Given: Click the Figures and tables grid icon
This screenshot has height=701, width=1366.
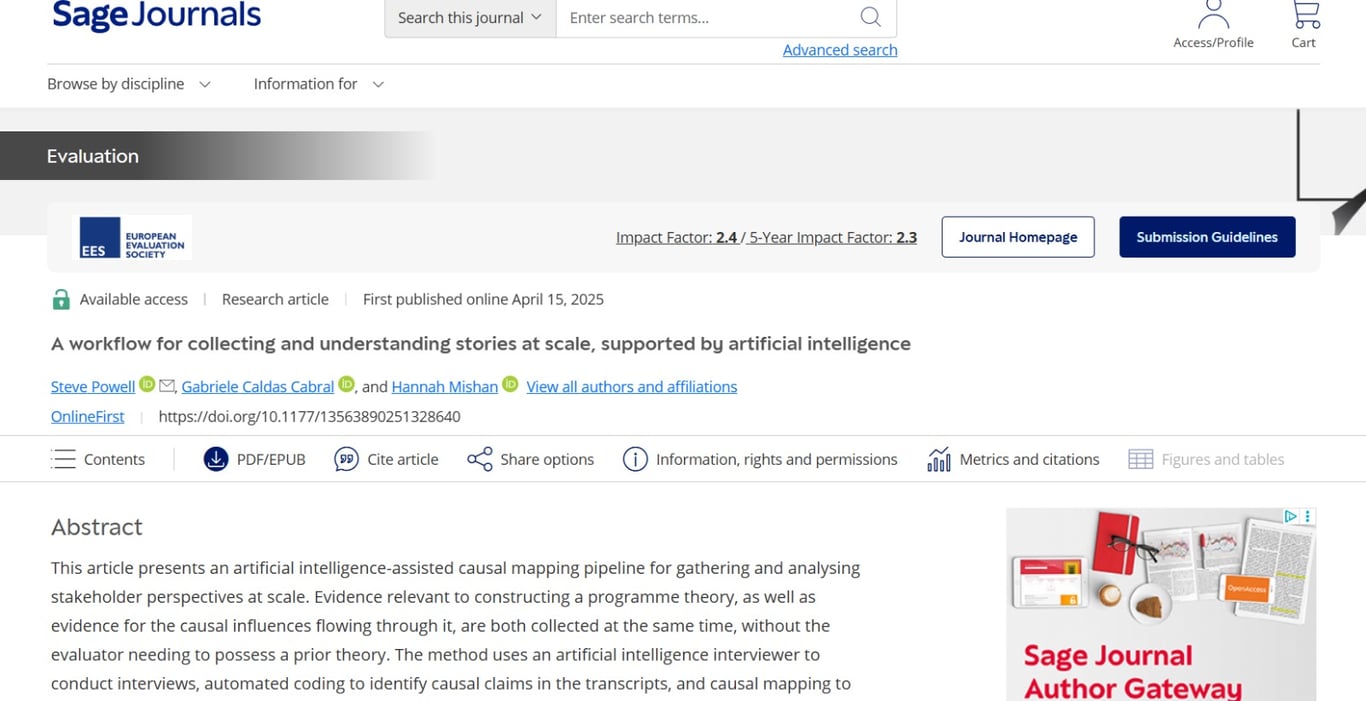Looking at the screenshot, I should coord(1140,459).
